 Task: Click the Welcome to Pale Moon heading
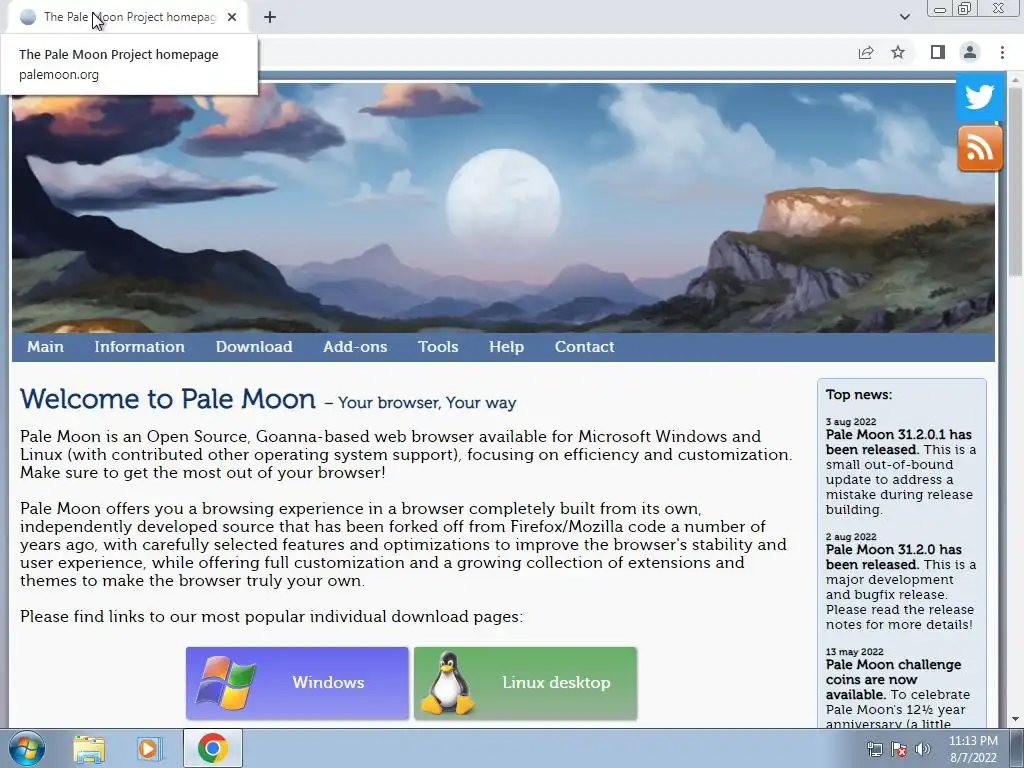click(168, 399)
